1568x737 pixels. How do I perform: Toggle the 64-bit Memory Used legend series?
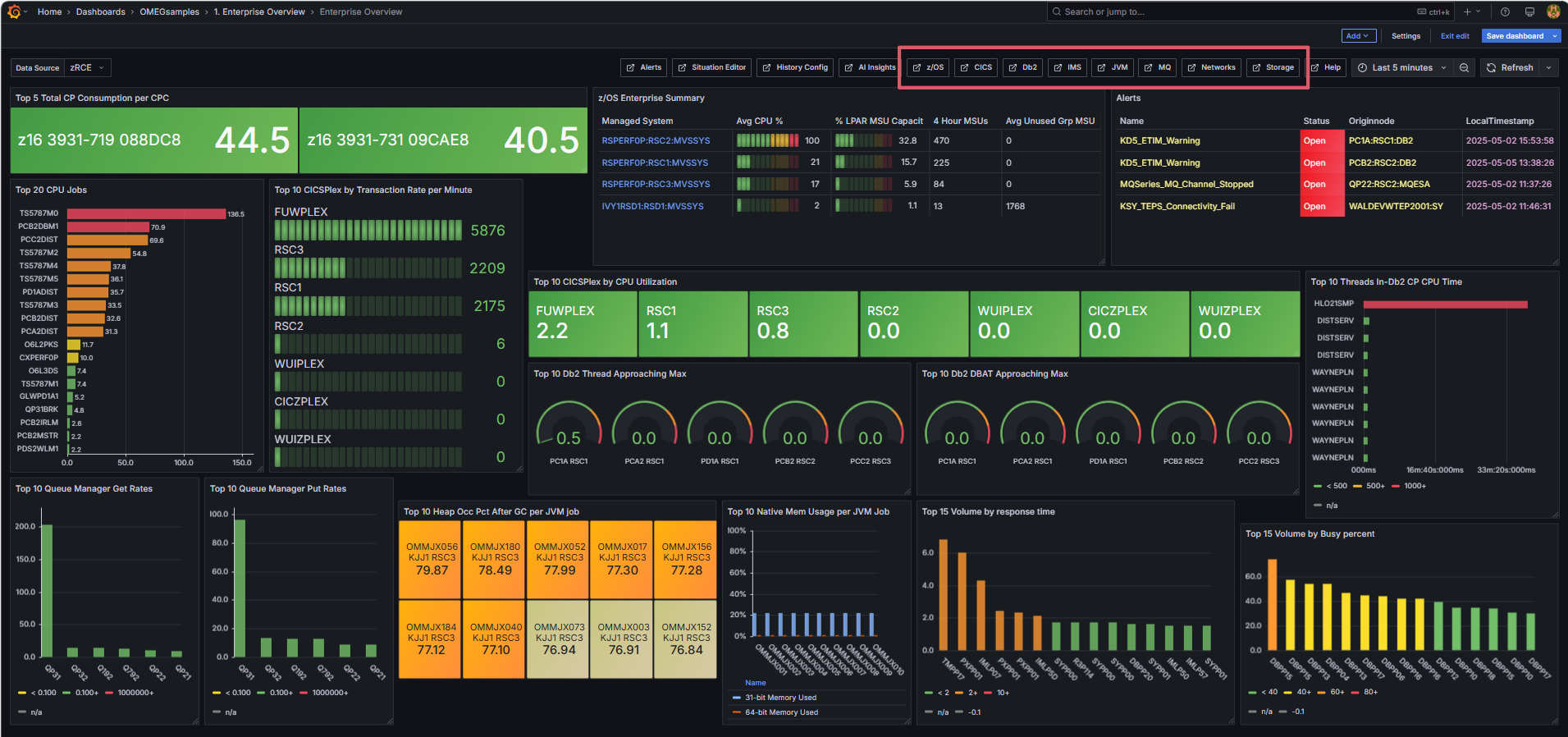click(x=780, y=712)
